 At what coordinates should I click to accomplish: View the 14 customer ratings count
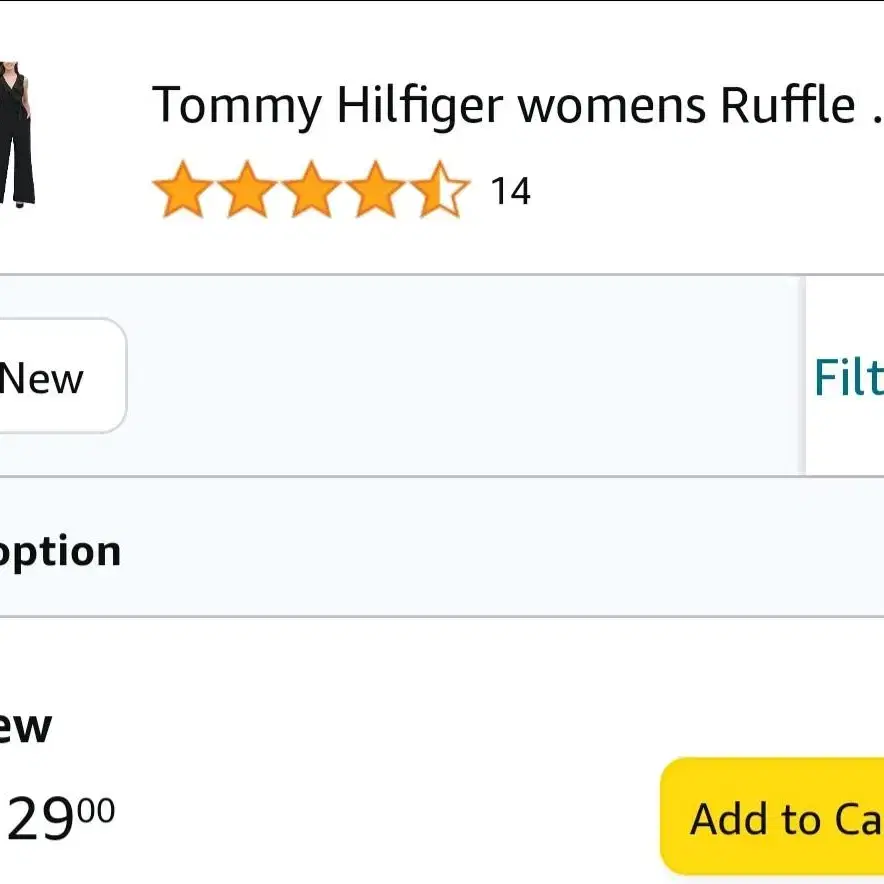point(511,191)
